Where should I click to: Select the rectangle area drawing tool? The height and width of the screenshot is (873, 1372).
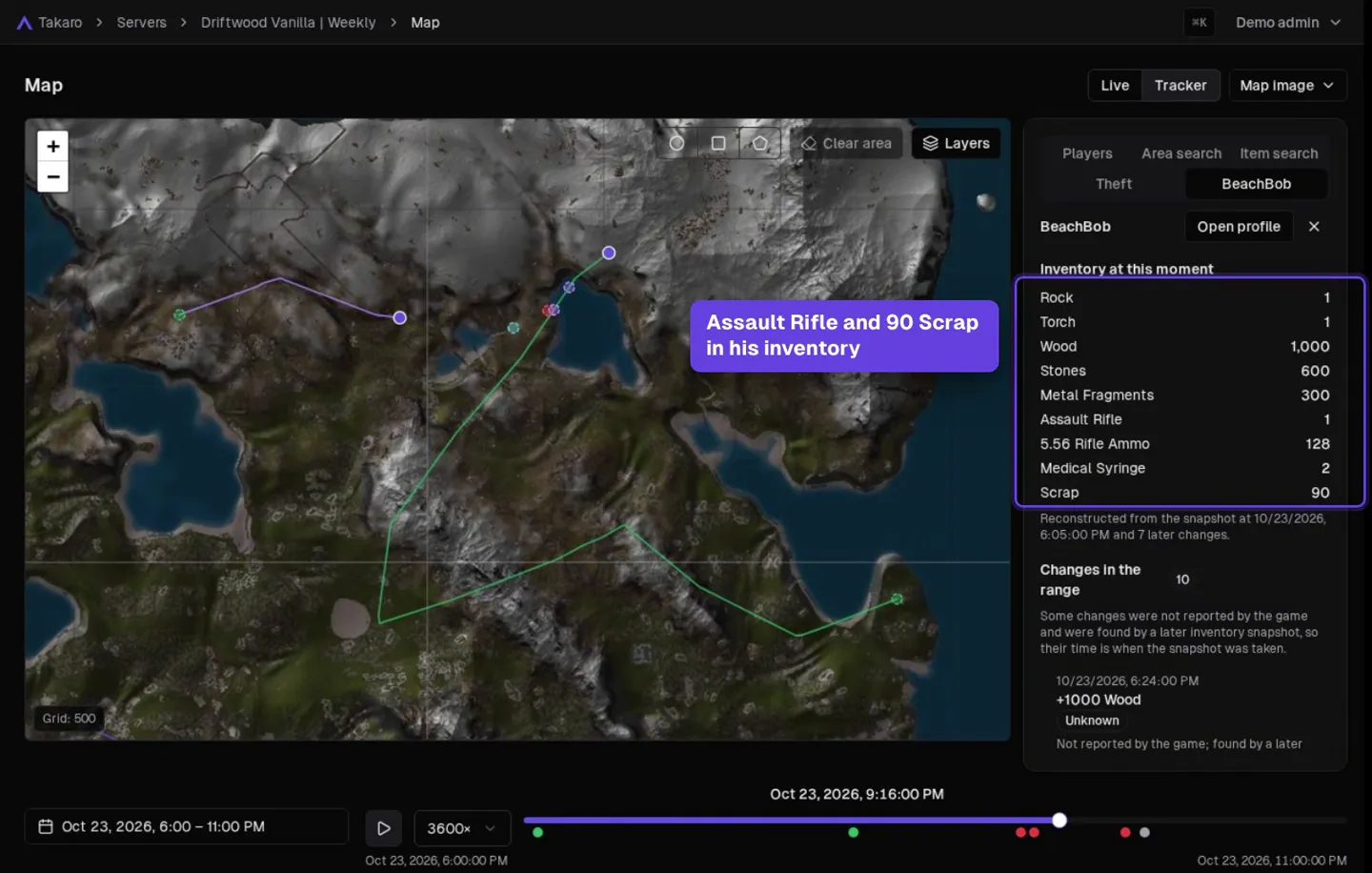click(718, 143)
